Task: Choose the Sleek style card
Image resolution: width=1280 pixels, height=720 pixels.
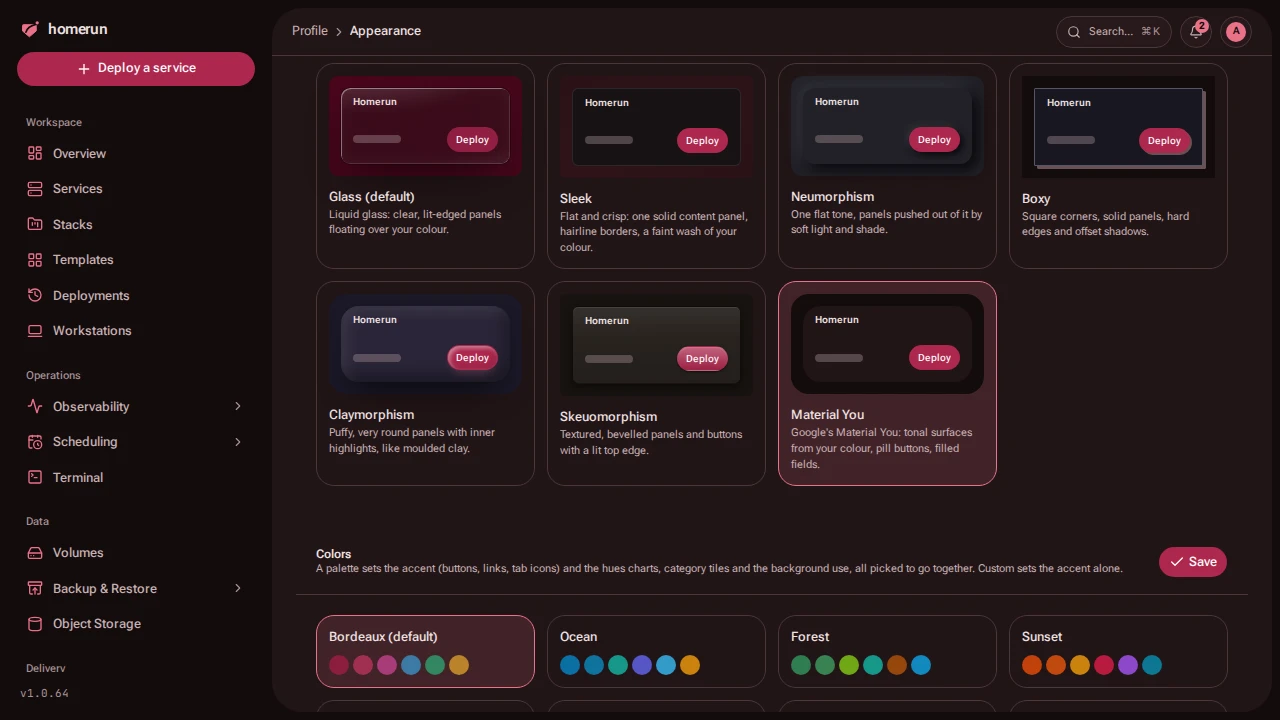Action: coord(656,166)
